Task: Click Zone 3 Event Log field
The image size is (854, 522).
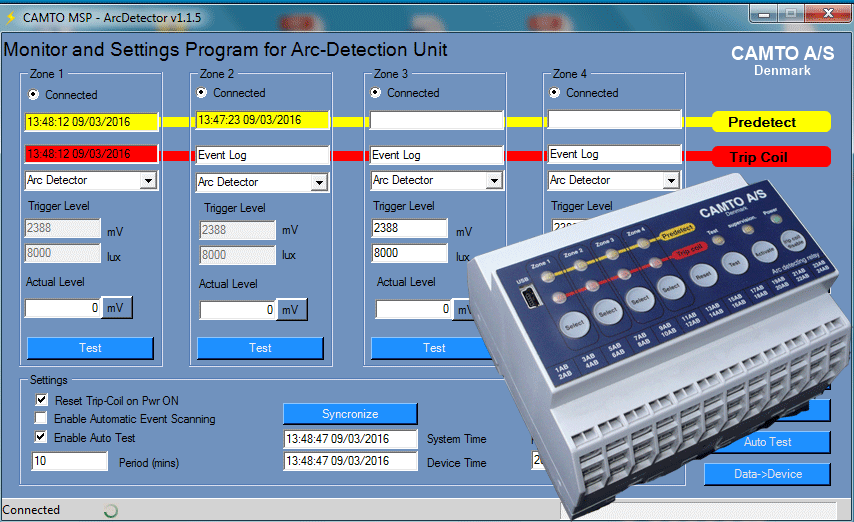Action: tap(437, 155)
